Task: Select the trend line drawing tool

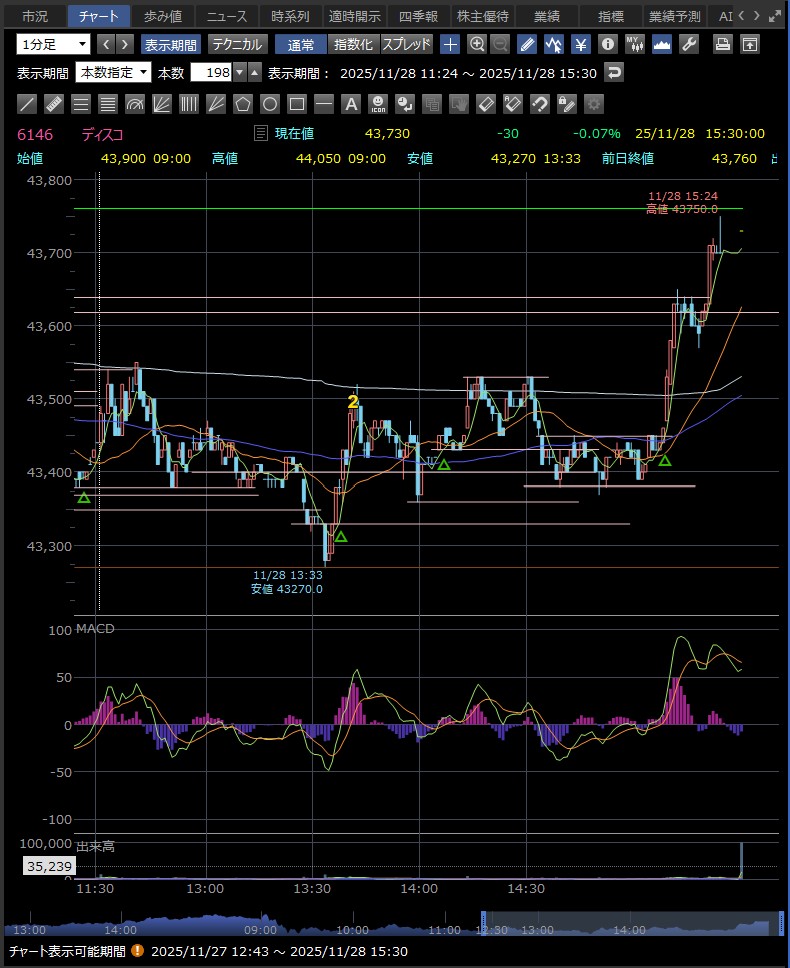Action: coord(28,104)
